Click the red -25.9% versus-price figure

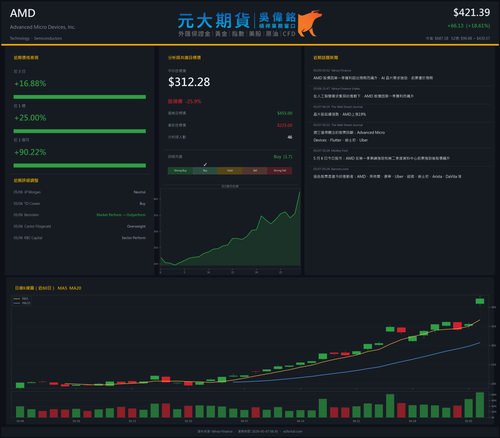point(193,101)
